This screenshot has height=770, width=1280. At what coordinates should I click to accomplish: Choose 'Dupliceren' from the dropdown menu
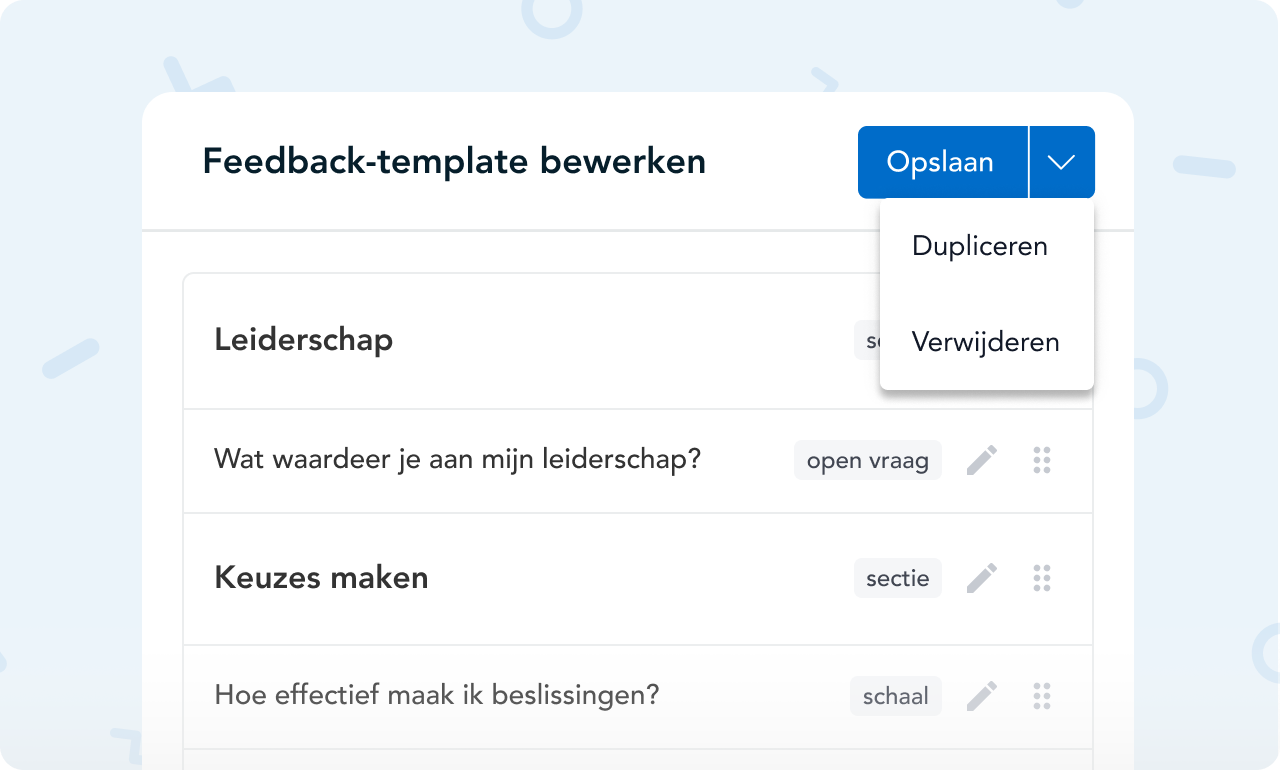[979, 247]
